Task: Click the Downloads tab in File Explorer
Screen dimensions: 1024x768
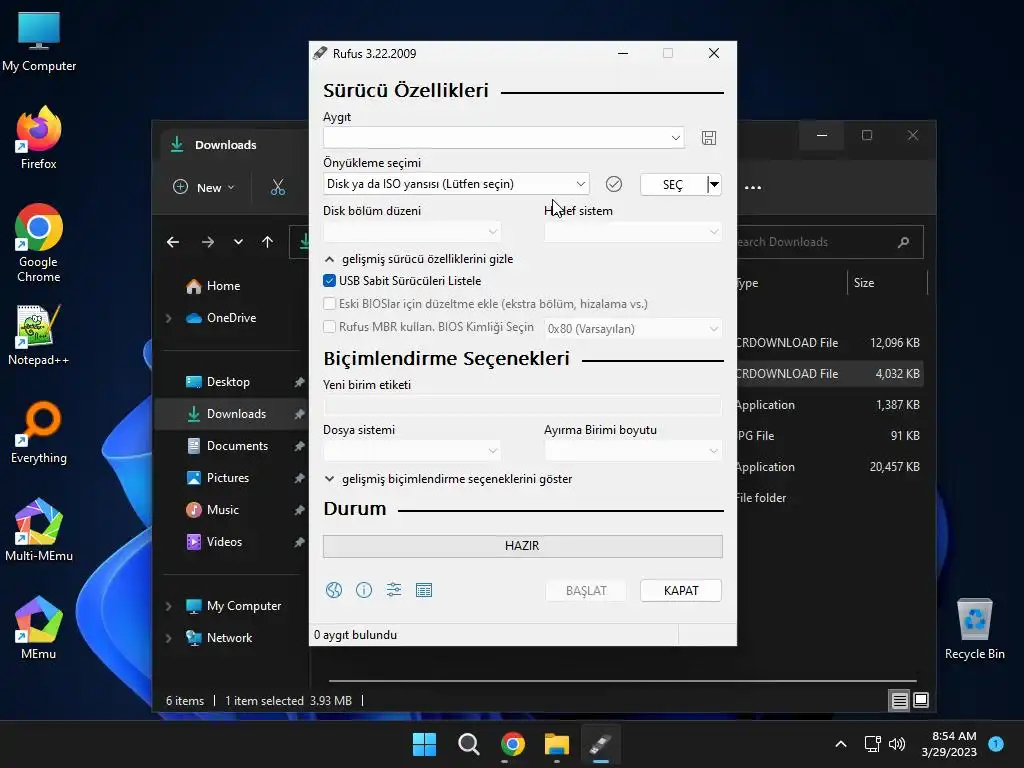Action: pos(232,145)
